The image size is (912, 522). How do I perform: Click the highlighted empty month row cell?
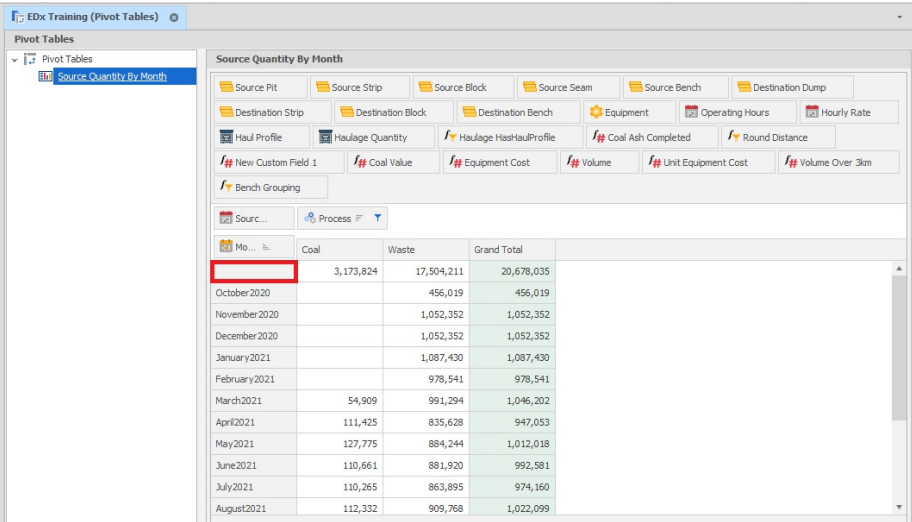[x=253, y=271]
